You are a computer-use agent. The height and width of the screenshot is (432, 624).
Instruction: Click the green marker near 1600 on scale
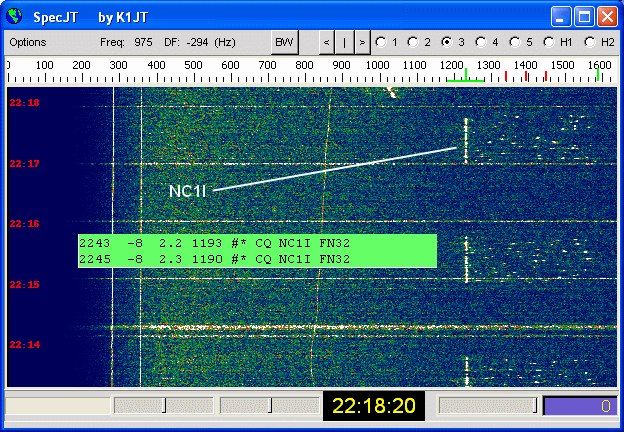(x=598, y=74)
